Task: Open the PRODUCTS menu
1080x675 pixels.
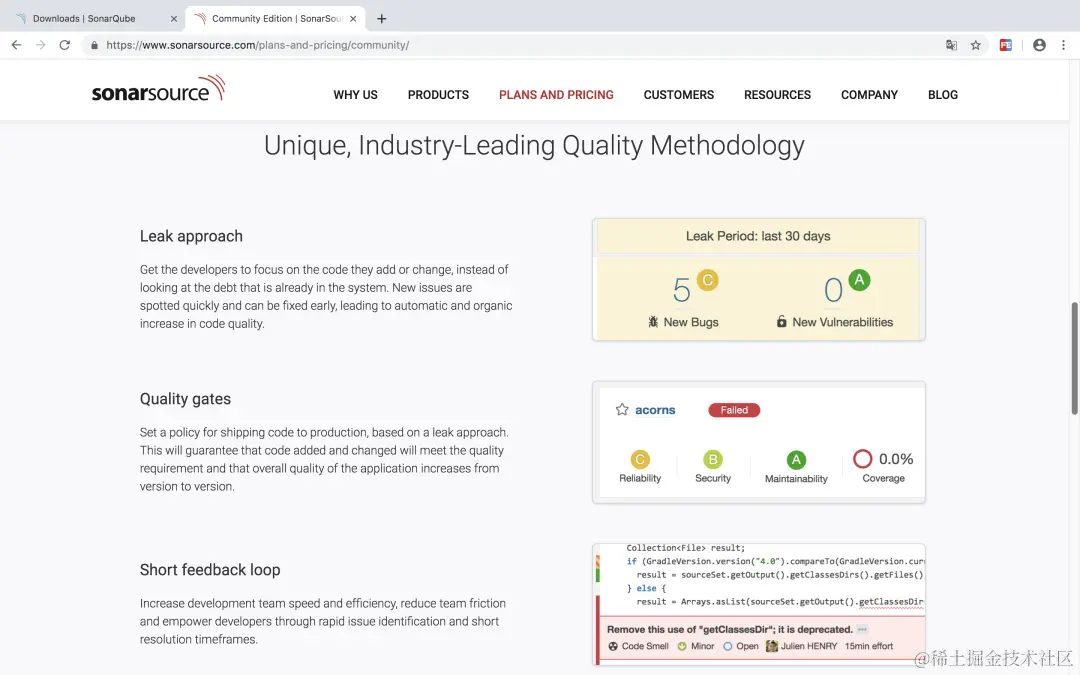Action: (438, 95)
